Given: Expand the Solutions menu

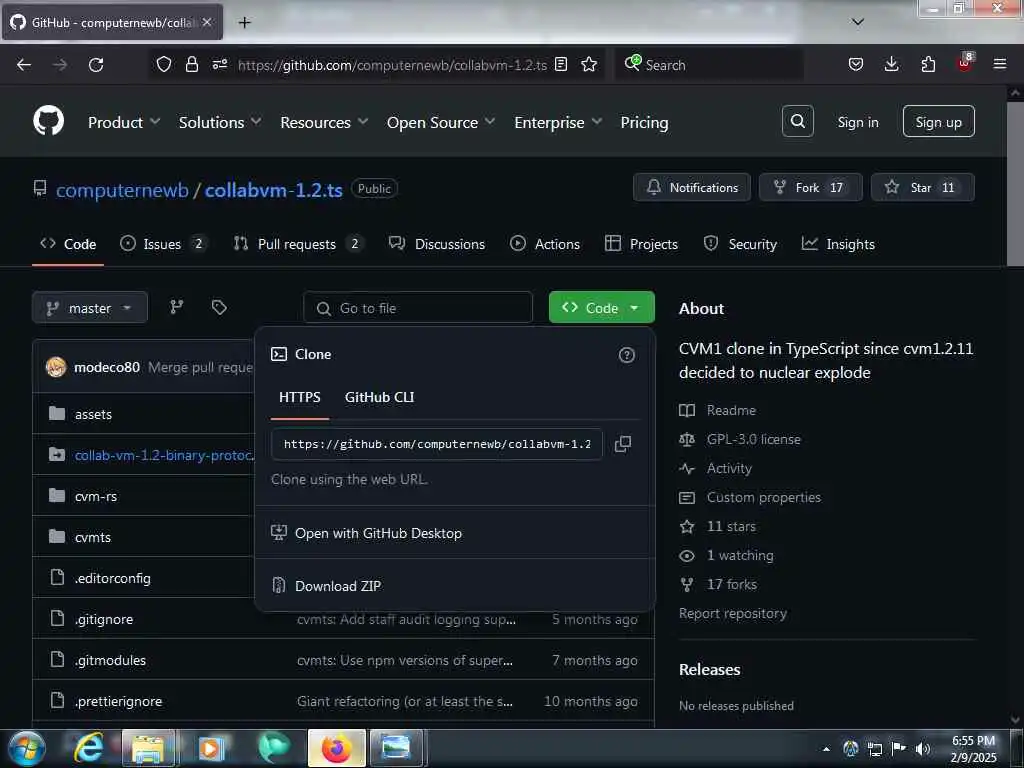Looking at the screenshot, I should coord(220,122).
